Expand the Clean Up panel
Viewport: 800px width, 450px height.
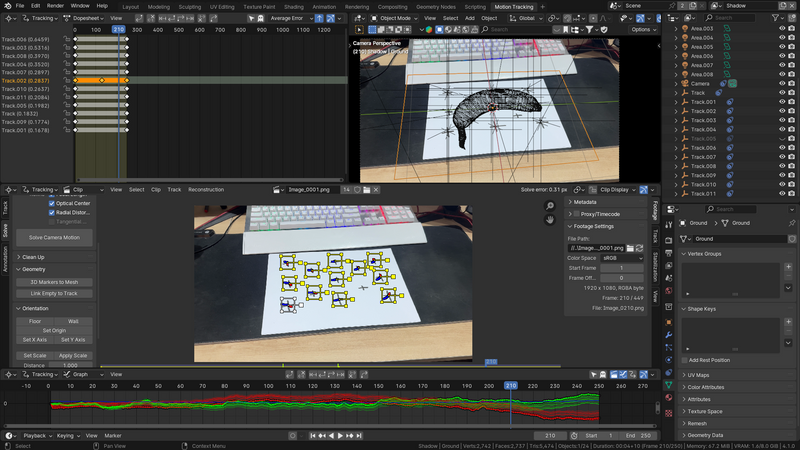click(33, 257)
